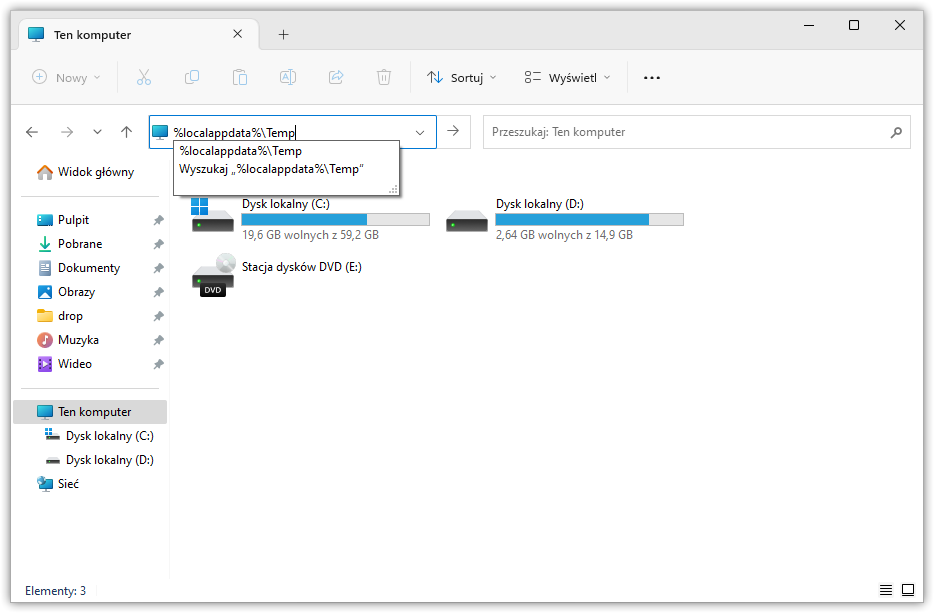Screen dimensions: 934x613
Task: Unpin Obrazy using its pin icon
Action: (158, 293)
